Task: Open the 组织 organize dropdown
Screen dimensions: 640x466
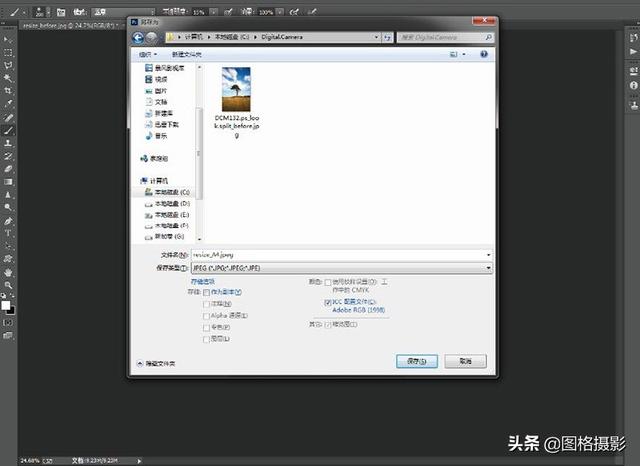Action: (x=148, y=54)
